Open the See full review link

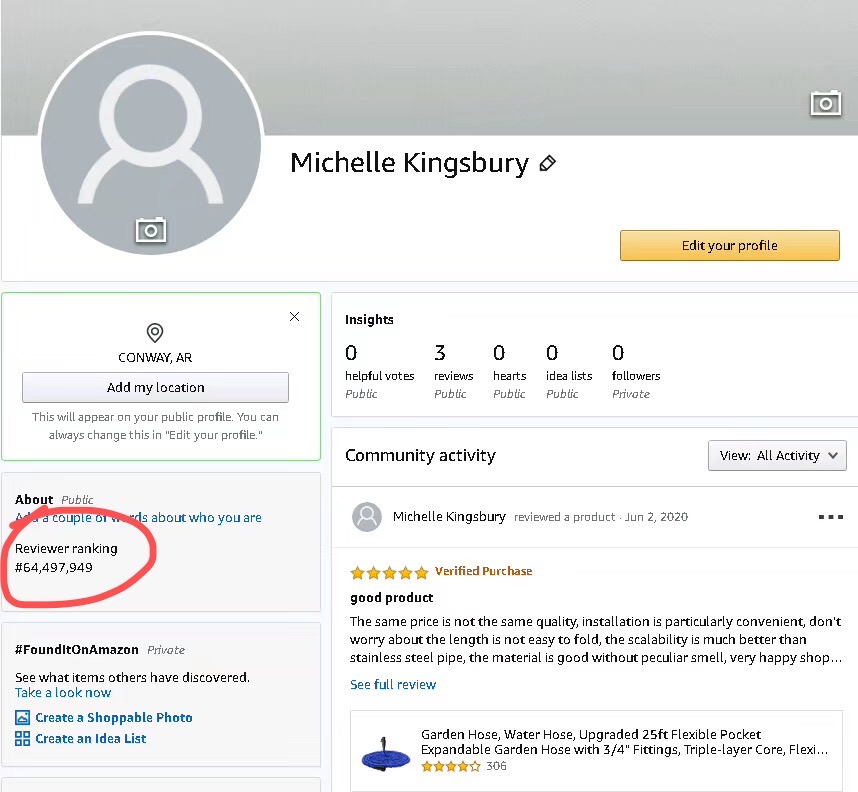[393, 685]
